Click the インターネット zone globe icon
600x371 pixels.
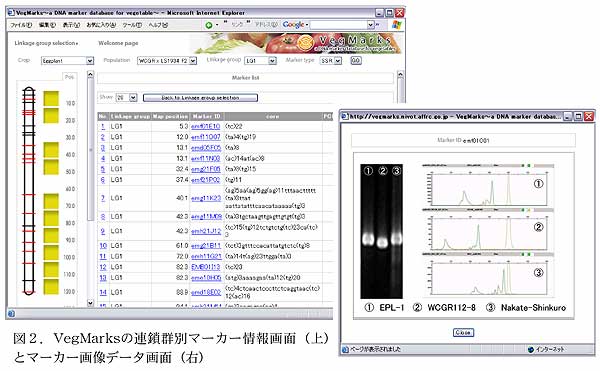pos(531,349)
